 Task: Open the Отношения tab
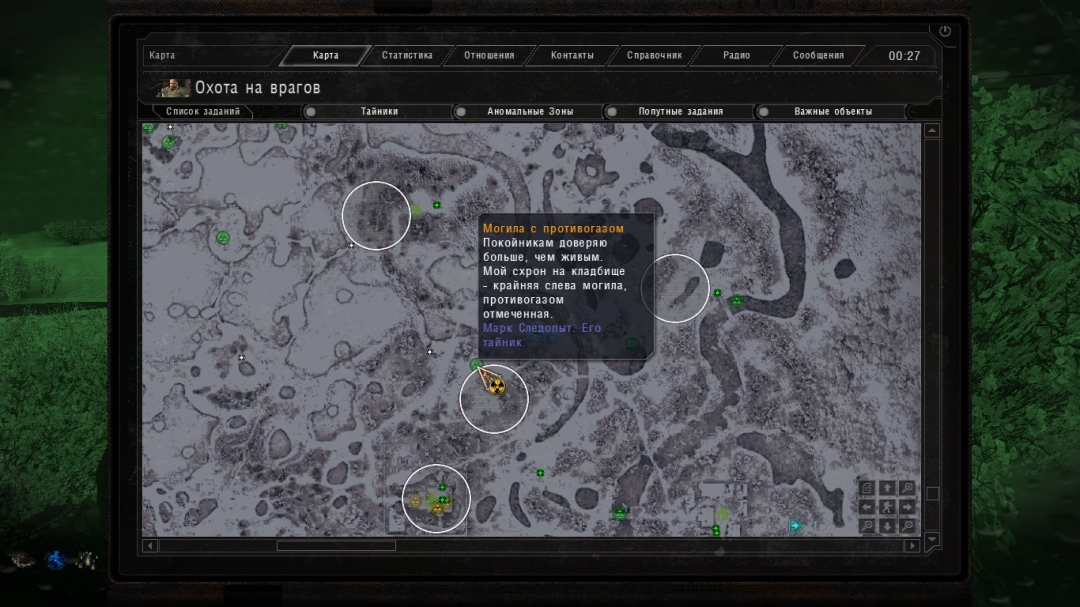[x=489, y=55]
